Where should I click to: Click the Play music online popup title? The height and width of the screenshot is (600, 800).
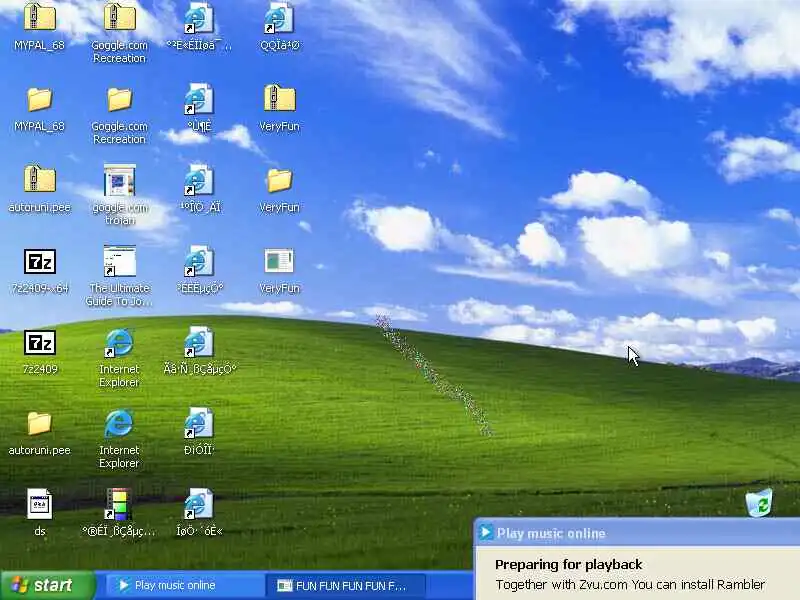(x=551, y=533)
